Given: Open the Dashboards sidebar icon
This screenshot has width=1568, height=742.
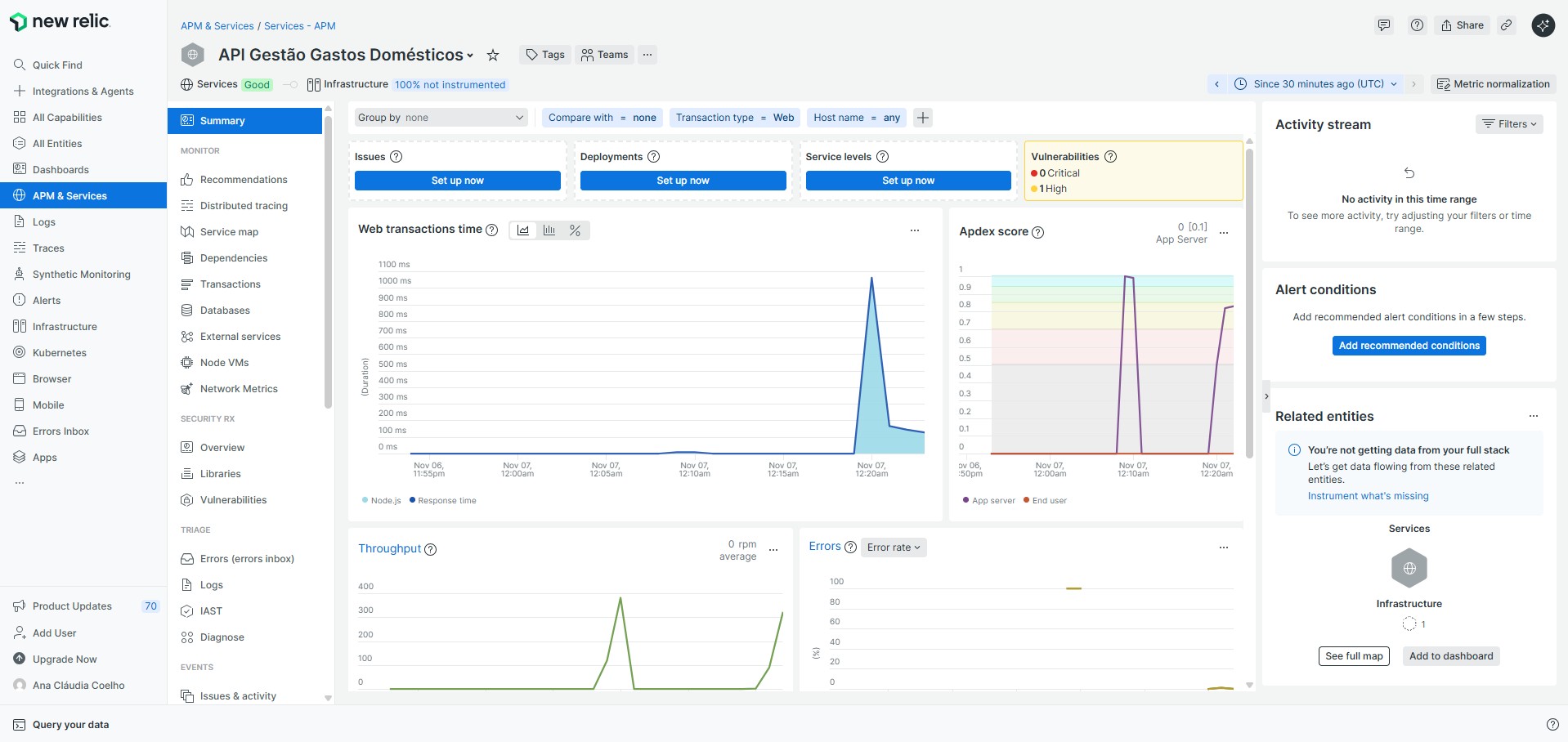Looking at the screenshot, I should (x=20, y=169).
